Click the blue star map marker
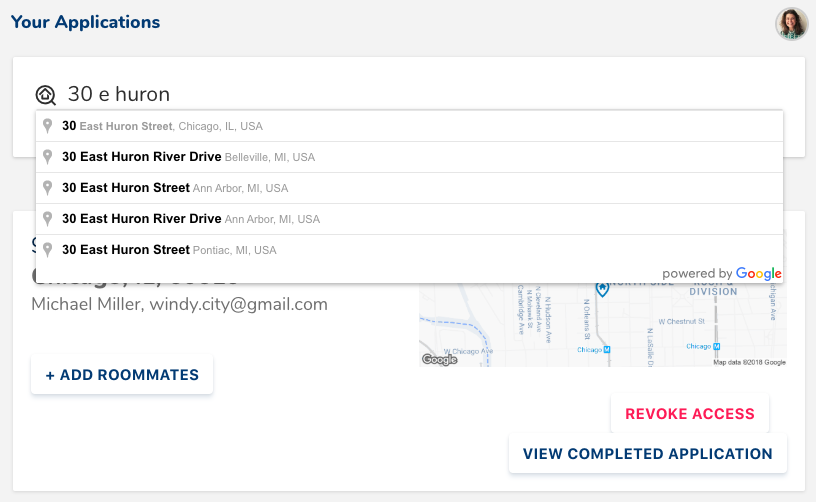 (x=602, y=289)
